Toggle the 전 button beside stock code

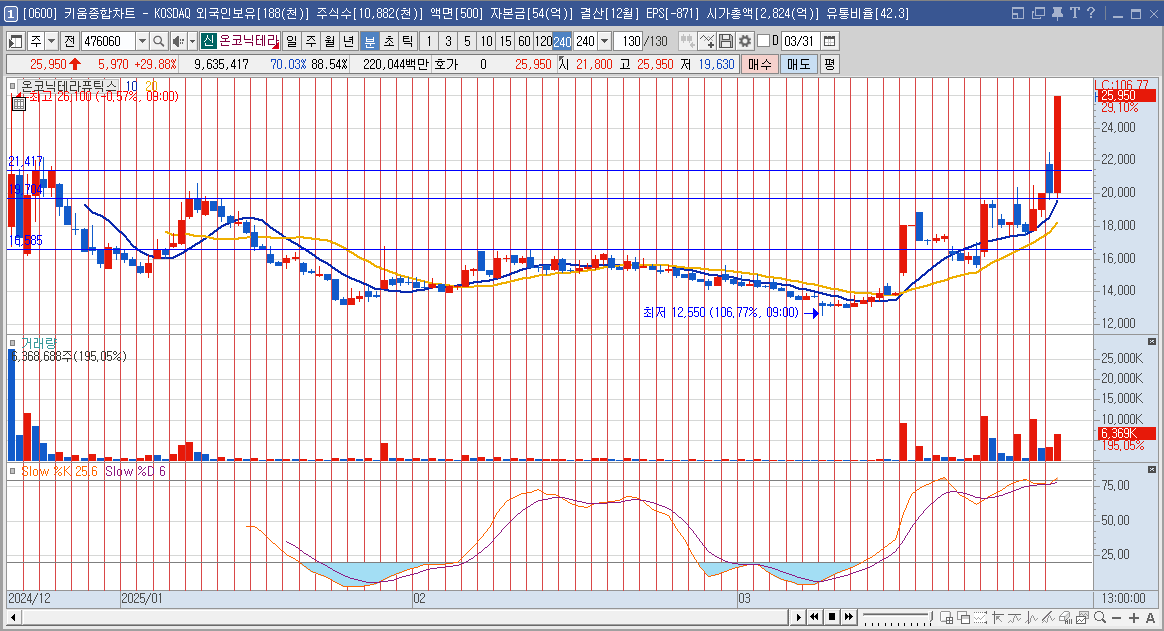point(69,42)
